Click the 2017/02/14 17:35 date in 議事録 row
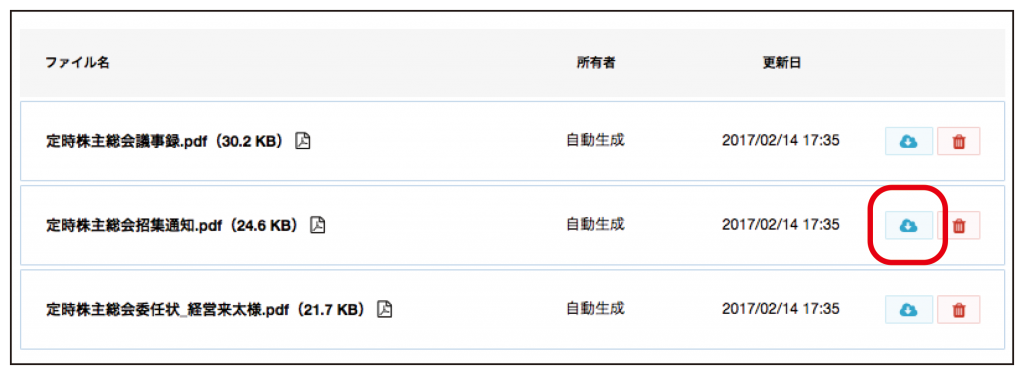The height and width of the screenshot is (375, 1024). 780,140
